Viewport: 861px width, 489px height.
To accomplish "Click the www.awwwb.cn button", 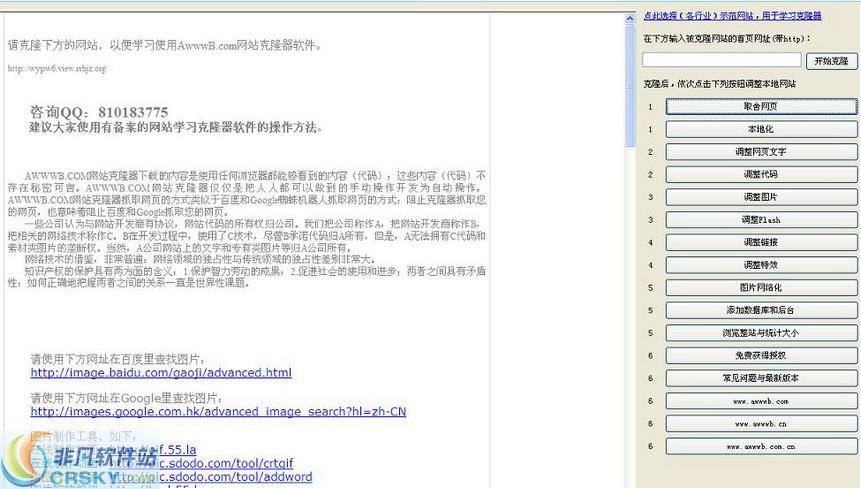I will click(761, 423).
